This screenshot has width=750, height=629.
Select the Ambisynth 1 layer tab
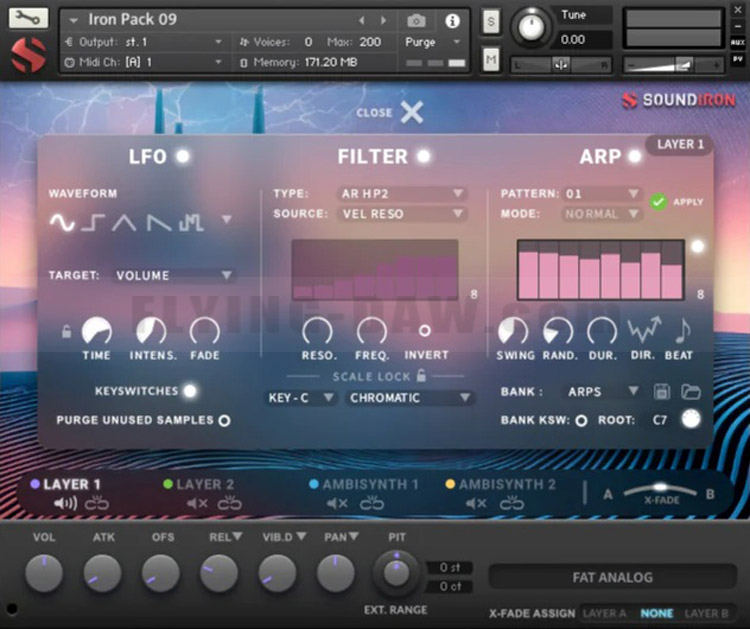tap(370, 485)
